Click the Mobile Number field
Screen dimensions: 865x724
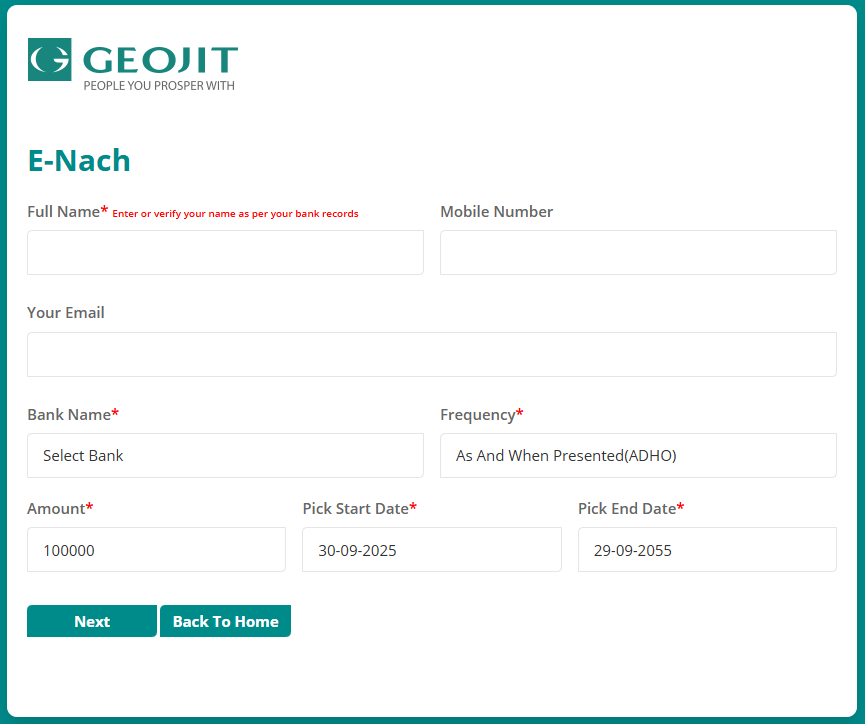[638, 252]
